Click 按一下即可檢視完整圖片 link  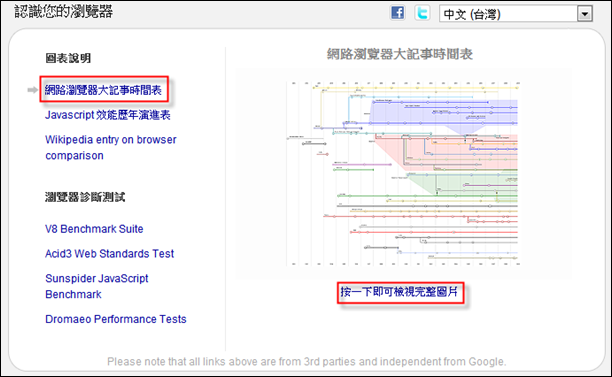(399, 292)
